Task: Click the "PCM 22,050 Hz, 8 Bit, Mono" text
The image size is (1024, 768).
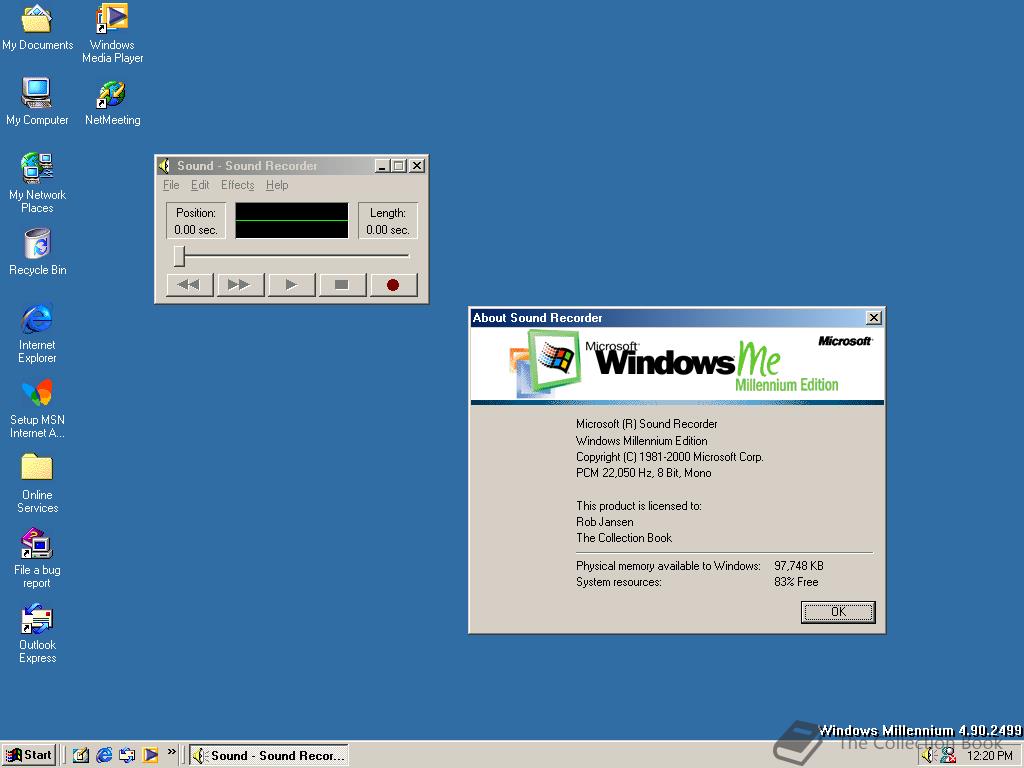Action: tap(643, 473)
